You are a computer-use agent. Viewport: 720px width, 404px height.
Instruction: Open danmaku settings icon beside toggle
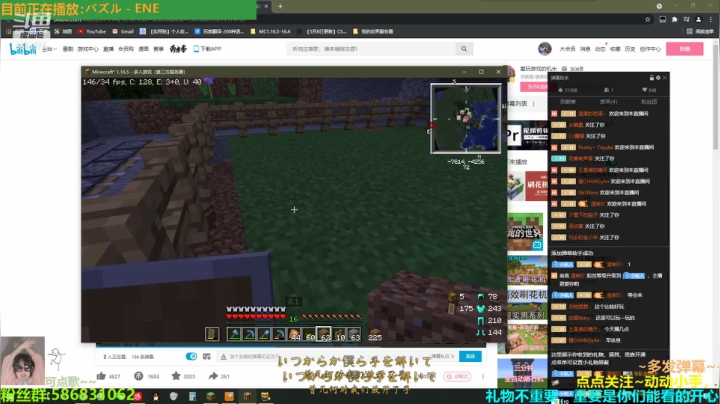tap(207, 356)
